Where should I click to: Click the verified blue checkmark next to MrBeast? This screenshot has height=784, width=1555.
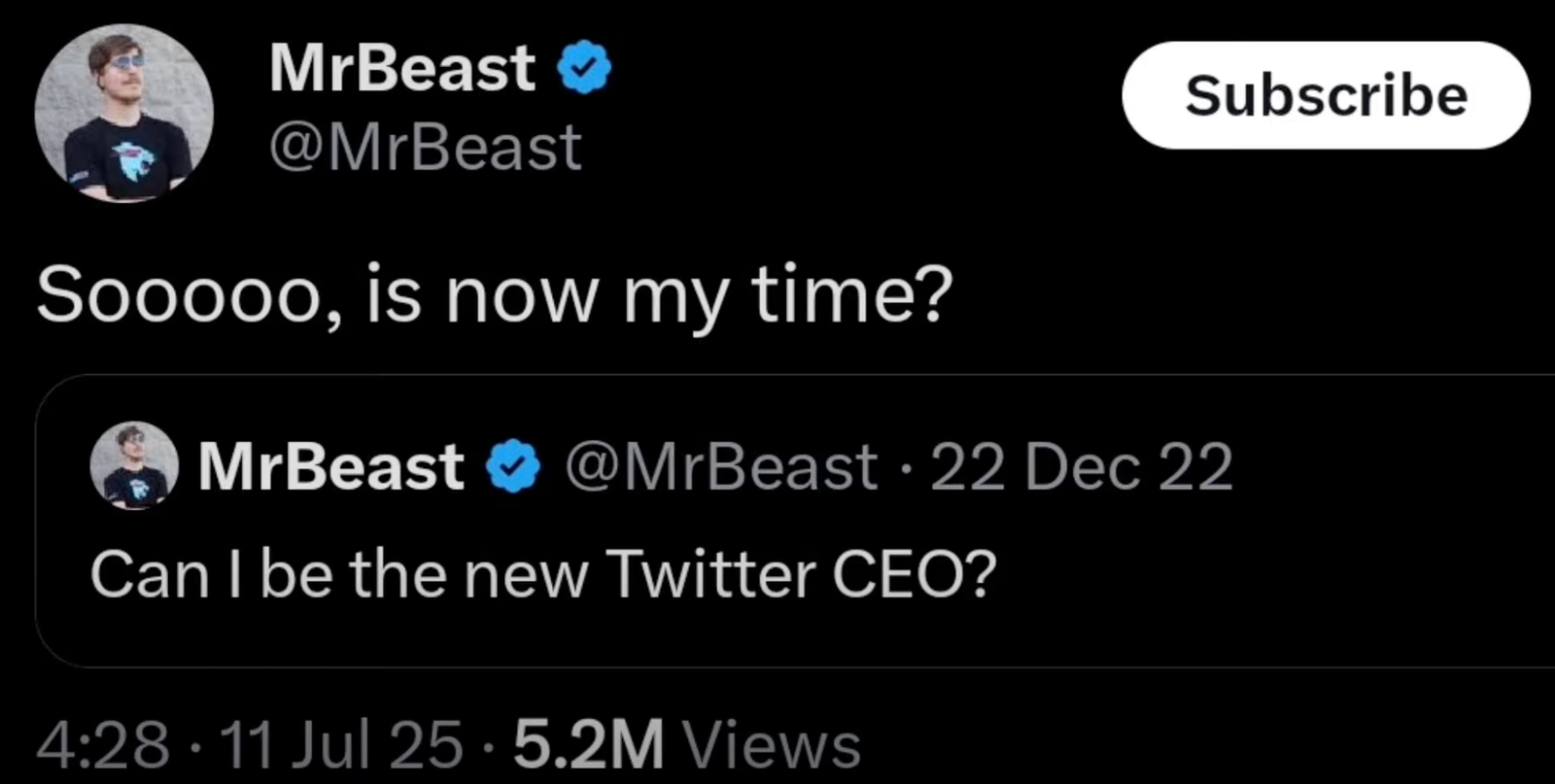583,66
